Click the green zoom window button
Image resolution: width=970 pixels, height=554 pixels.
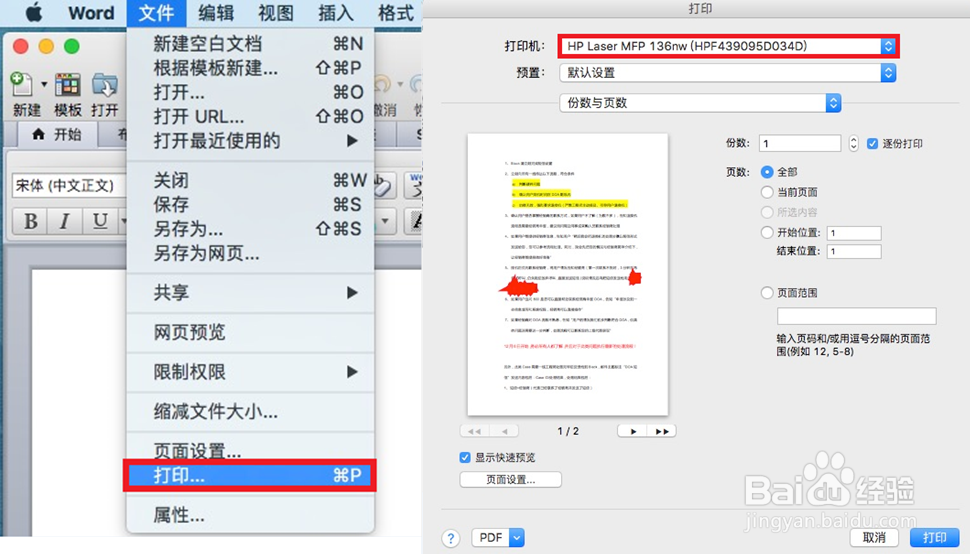tap(72, 46)
